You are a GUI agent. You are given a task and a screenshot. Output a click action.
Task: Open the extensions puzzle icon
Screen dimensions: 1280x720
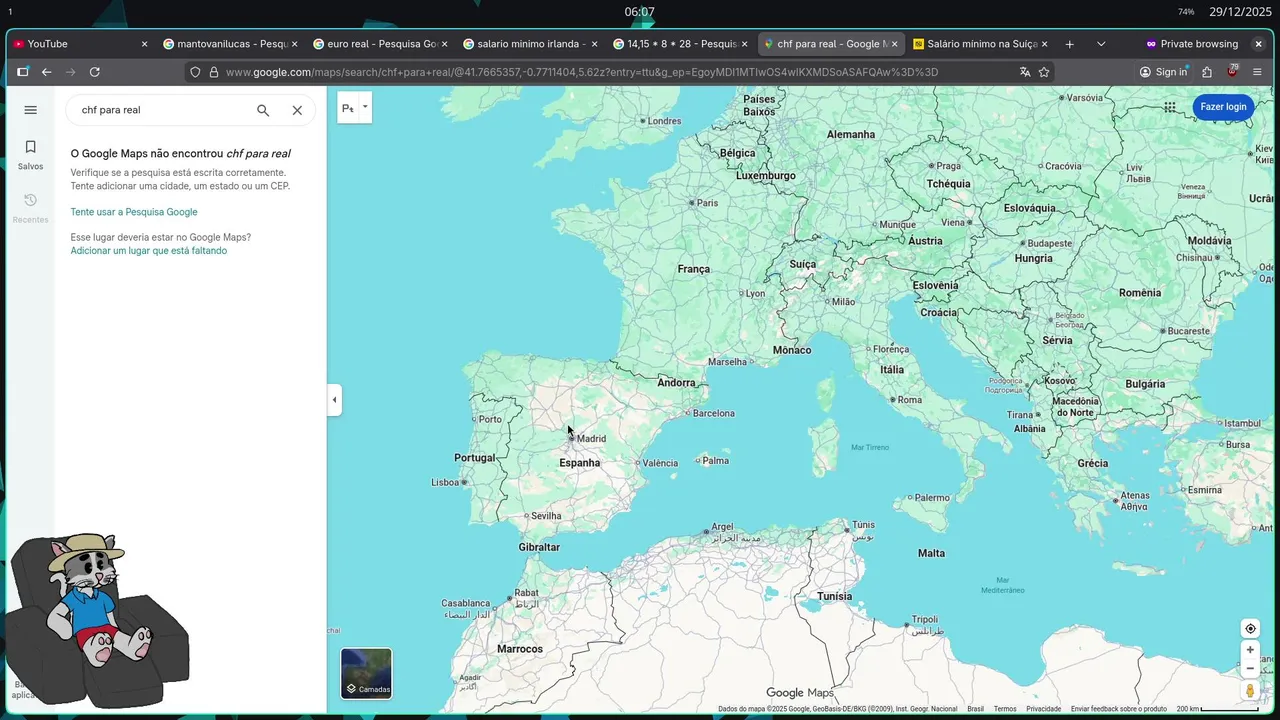[1207, 72]
